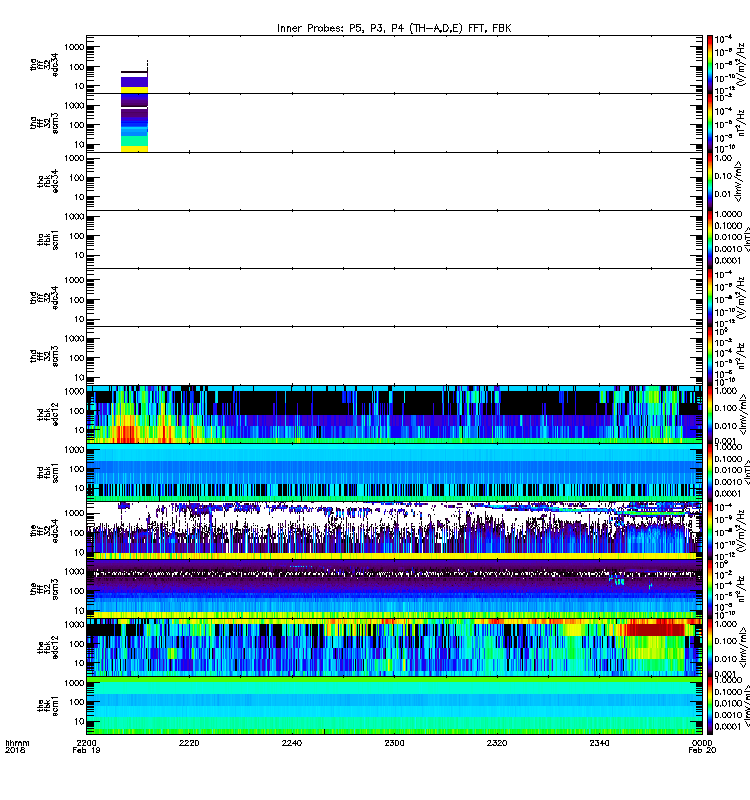The height and width of the screenshot is (800, 750).
Task: Select the 'the fbk scm1' panel label
Action: (48, 706)
